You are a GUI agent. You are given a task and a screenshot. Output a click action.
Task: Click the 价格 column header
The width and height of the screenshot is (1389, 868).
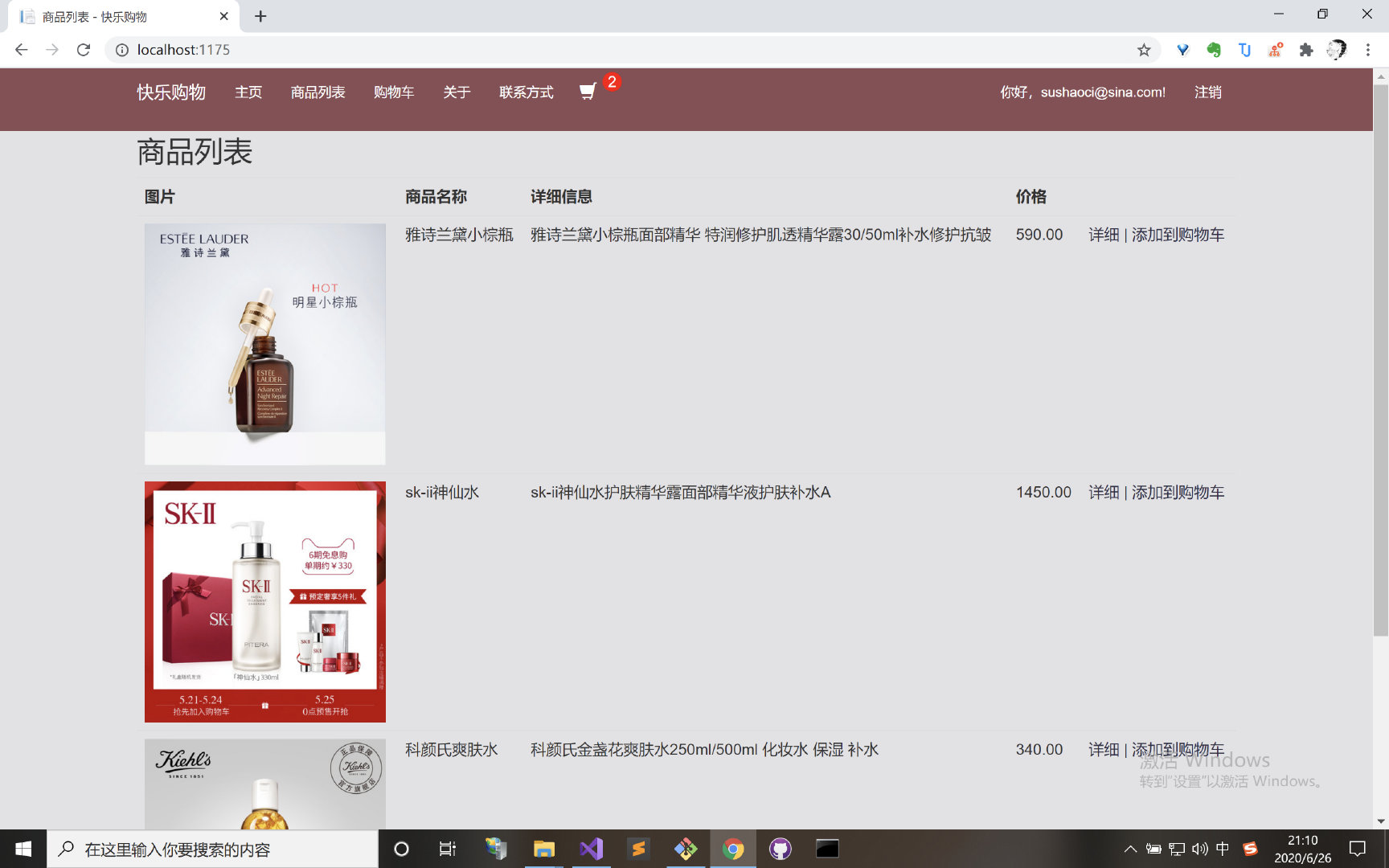click(1031, 197)
